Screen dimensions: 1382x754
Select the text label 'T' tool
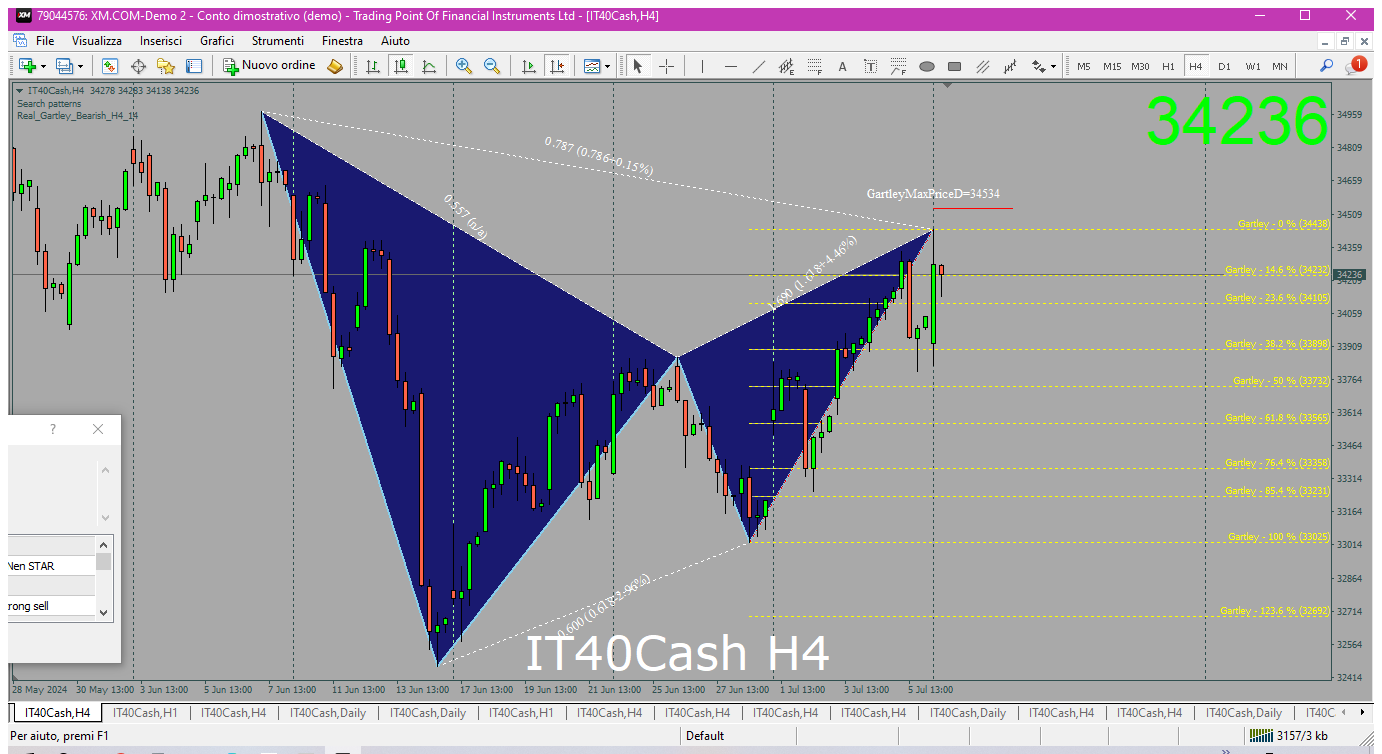coord(871,66)
